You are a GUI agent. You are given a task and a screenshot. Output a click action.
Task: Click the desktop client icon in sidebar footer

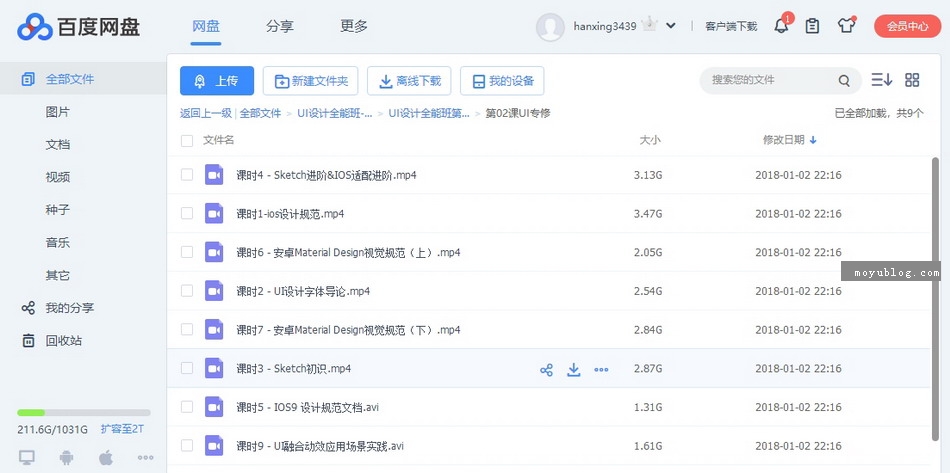27,457
